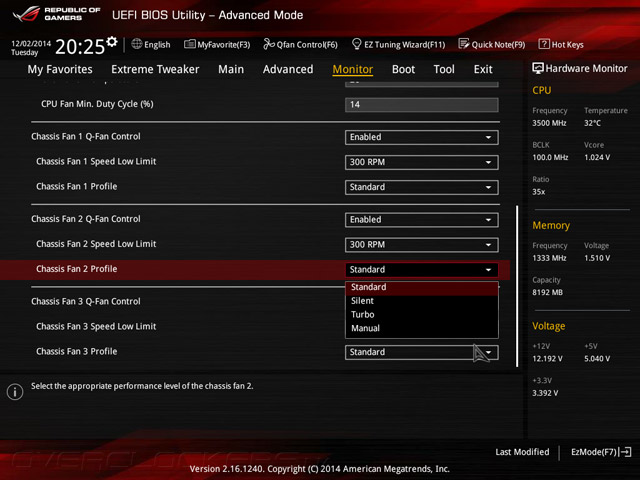
Task: Open Chassis Fan 2 Speed Low Limit dropdown
Action: pyautogui.click(x=421, y=245)
